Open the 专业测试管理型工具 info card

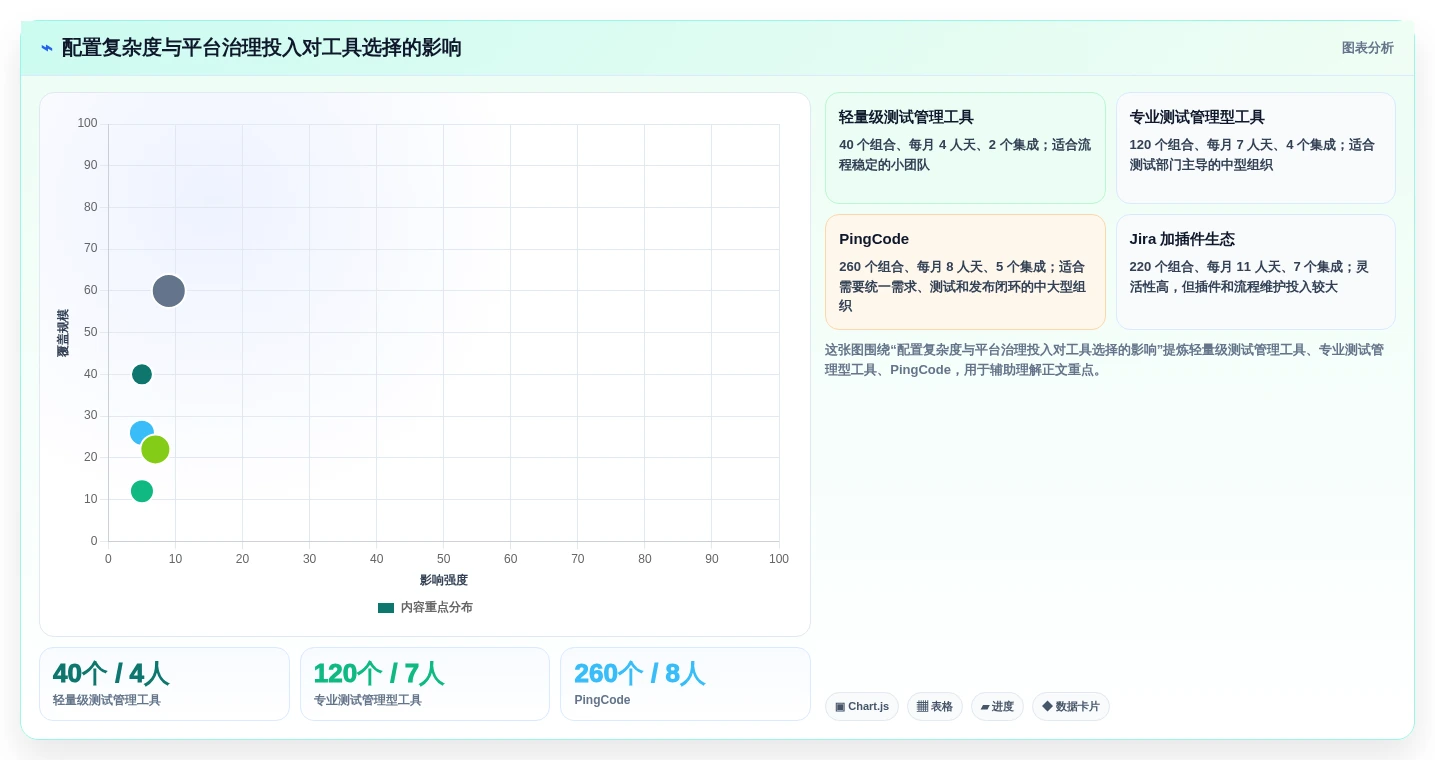click(x=1255, y=148)
